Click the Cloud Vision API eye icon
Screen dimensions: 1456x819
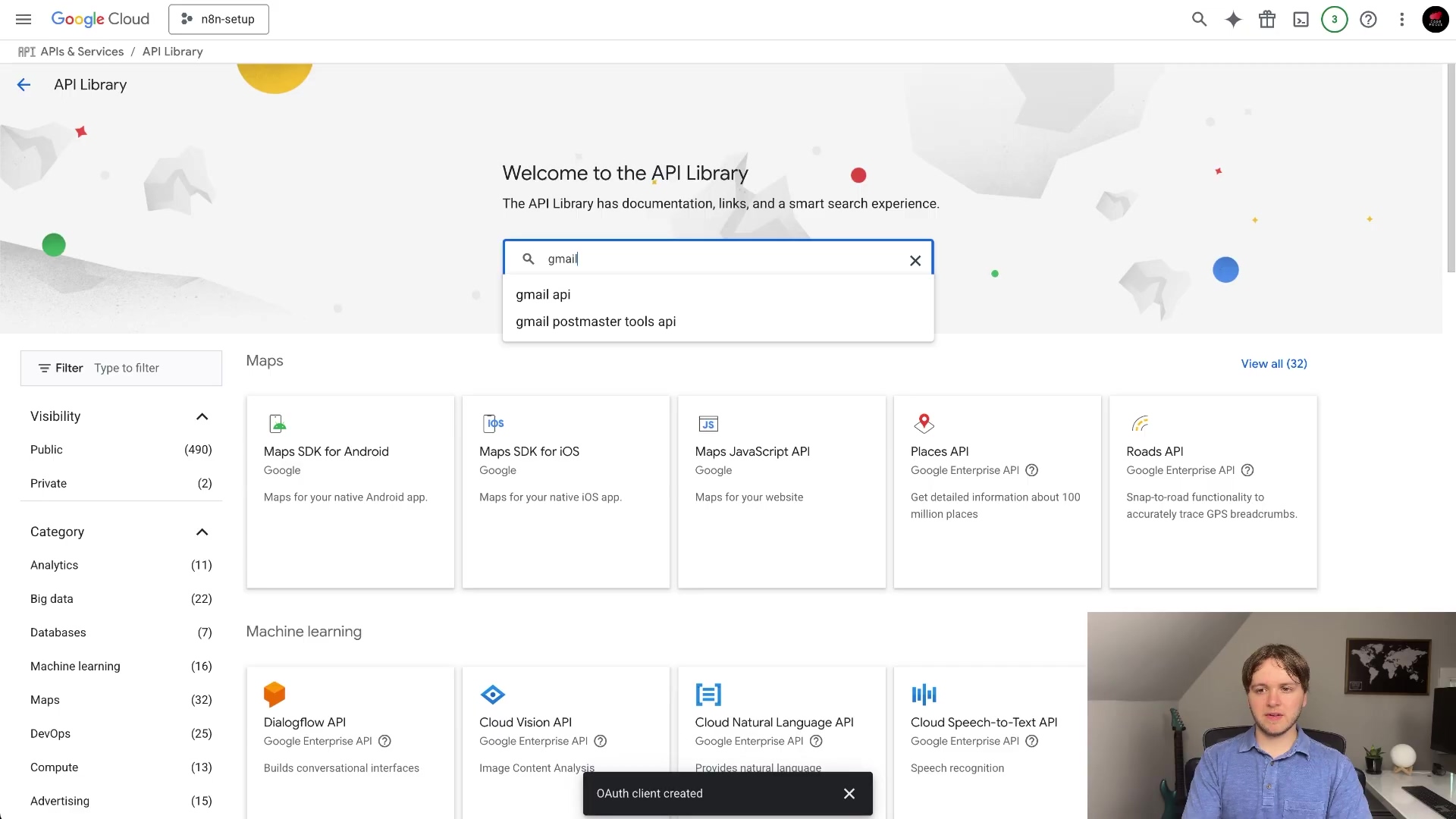coord(493,694)
